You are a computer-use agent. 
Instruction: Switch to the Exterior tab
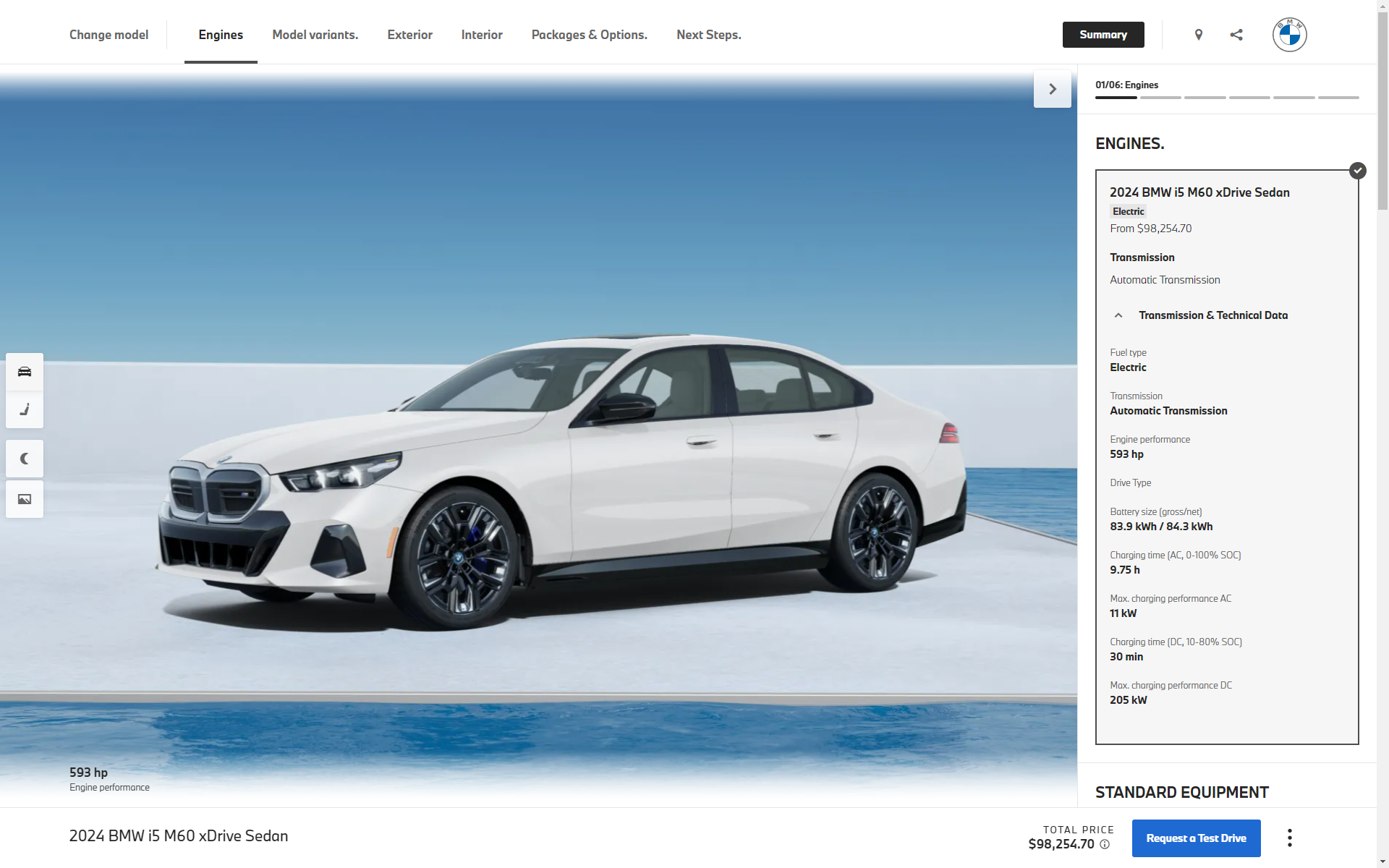[x=409, y=35]
